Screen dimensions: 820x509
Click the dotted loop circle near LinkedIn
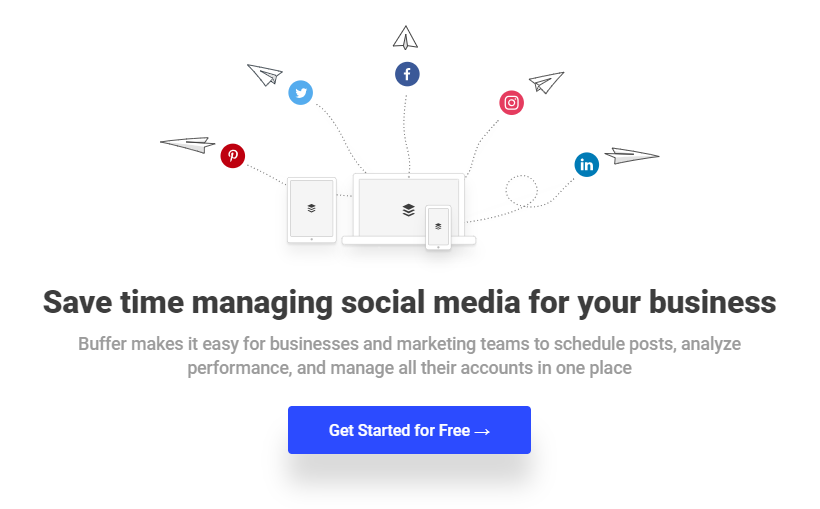tap(521, 191)
